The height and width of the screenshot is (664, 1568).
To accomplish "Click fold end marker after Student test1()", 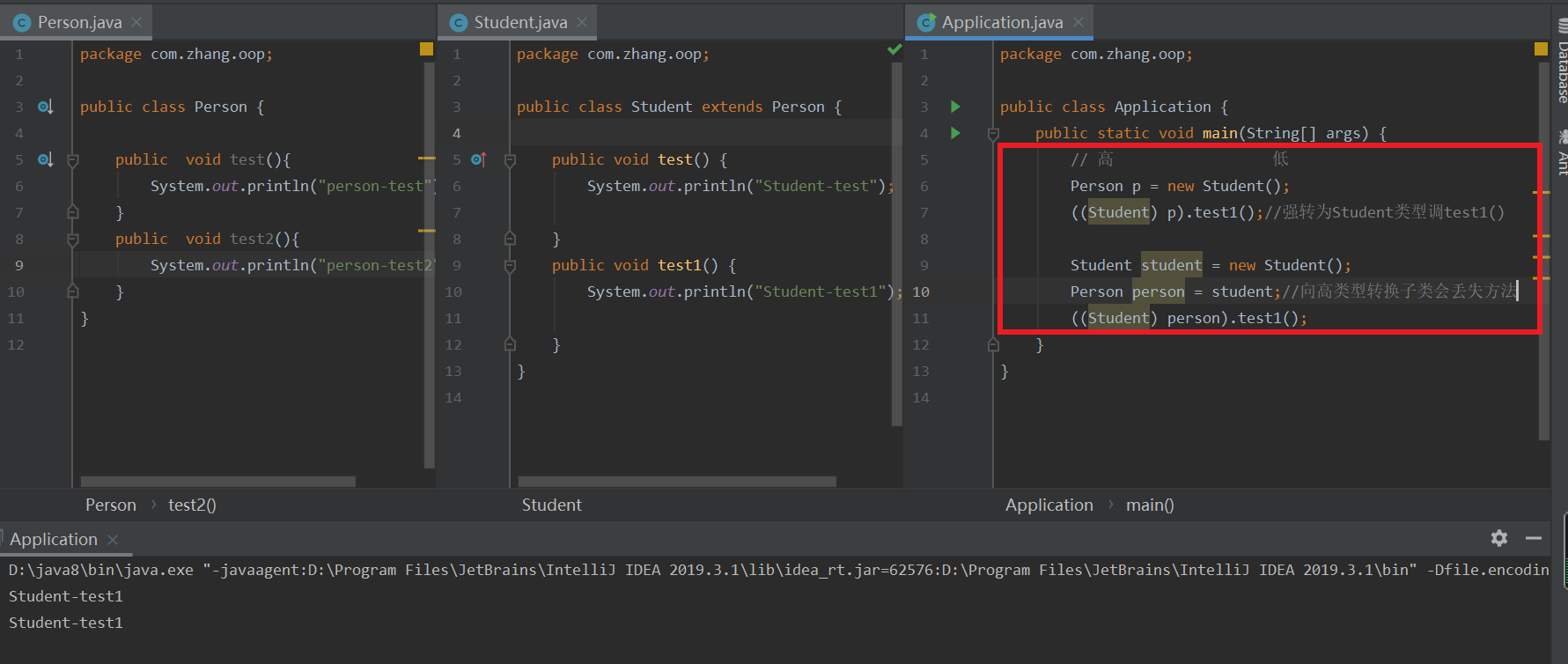I will 510,344.
